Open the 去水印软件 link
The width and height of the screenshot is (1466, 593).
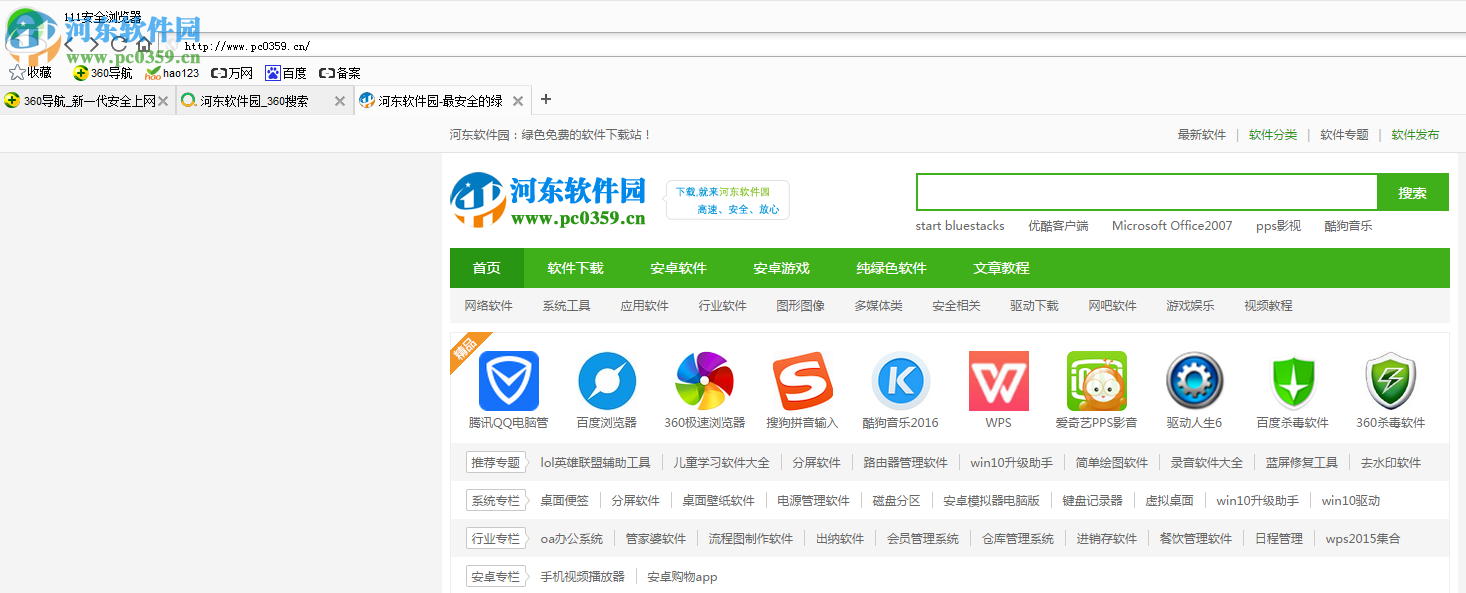1391,463
